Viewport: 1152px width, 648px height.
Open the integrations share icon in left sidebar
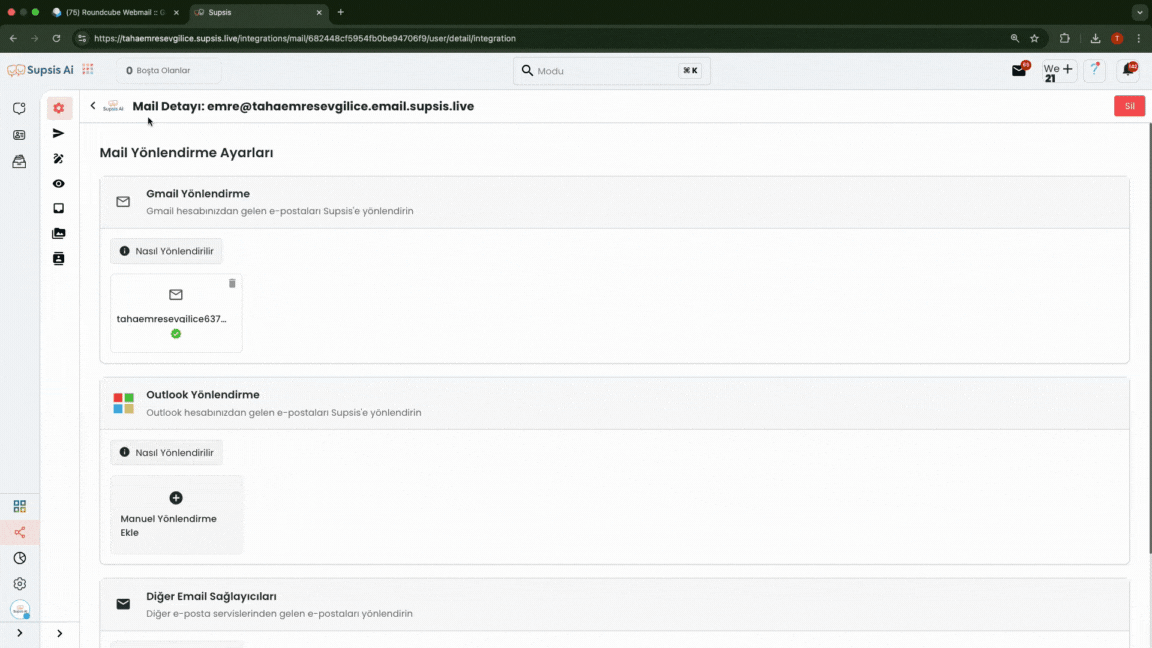(x=19, y=532)
